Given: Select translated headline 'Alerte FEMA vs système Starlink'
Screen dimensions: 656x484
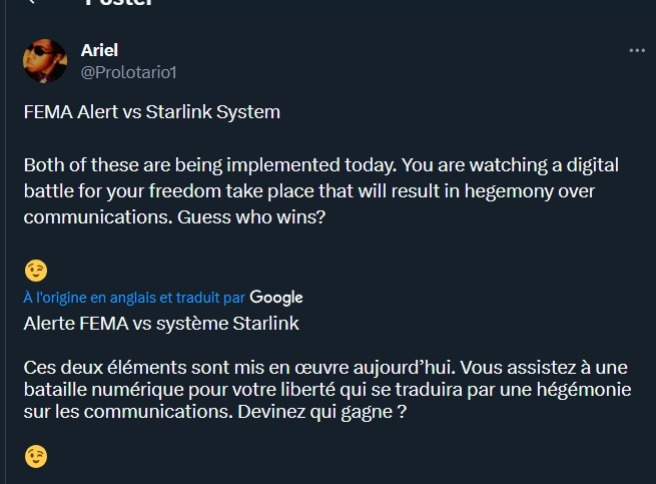Looking at the screenshot, I should (161, 324).
